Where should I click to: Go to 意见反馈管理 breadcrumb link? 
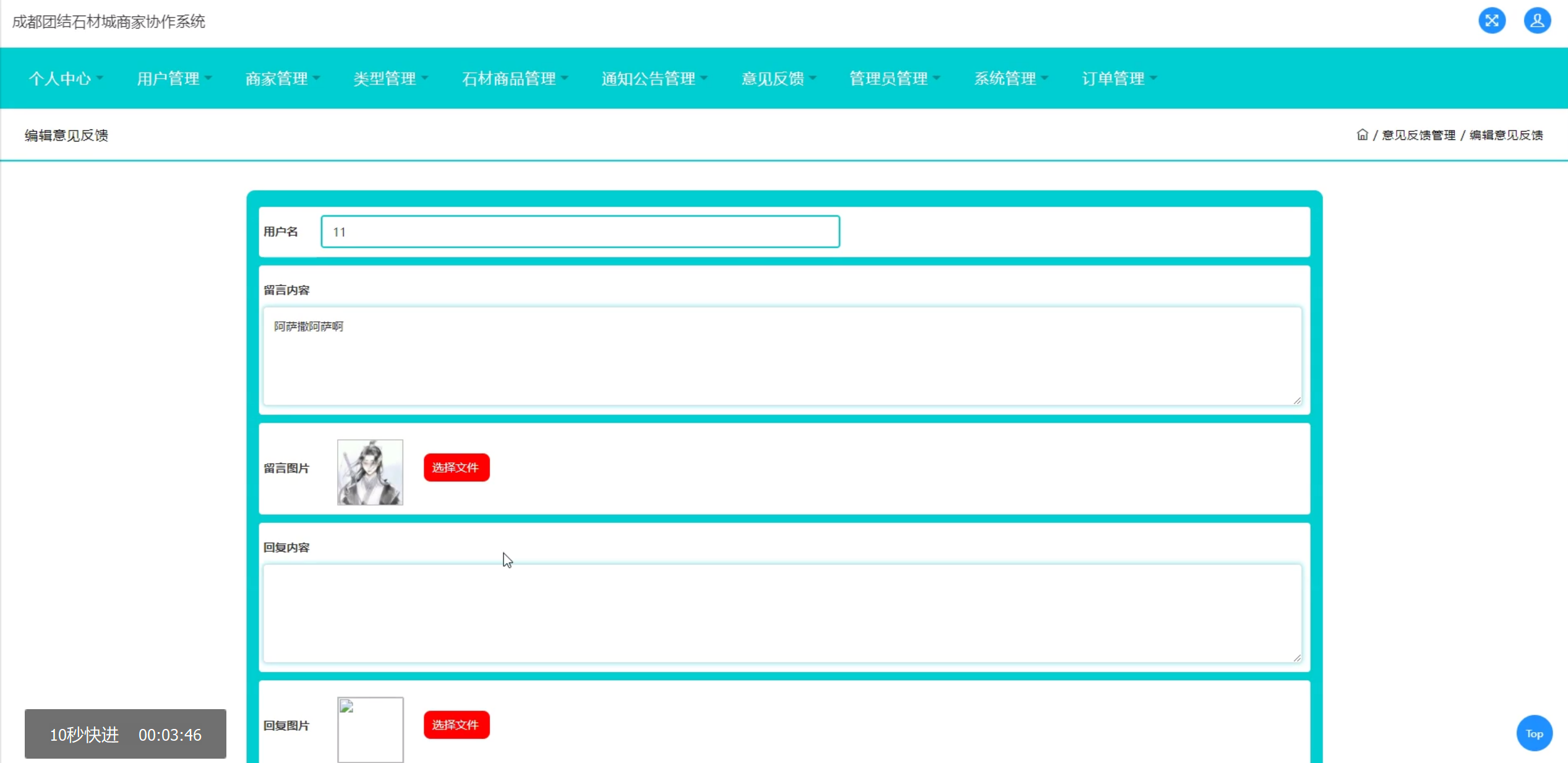click(1418, 135)
